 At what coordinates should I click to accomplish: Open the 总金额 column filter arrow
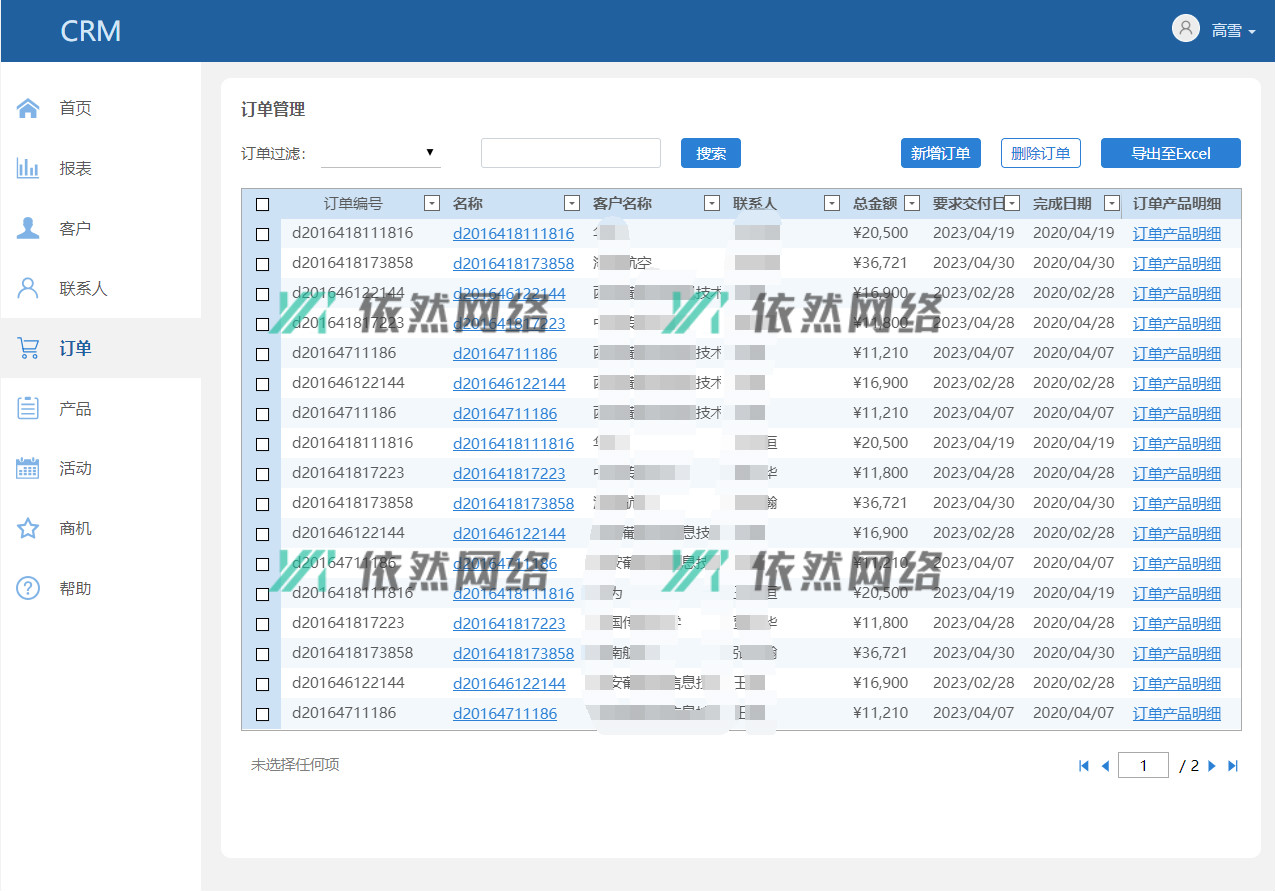[x=911, y=204]
